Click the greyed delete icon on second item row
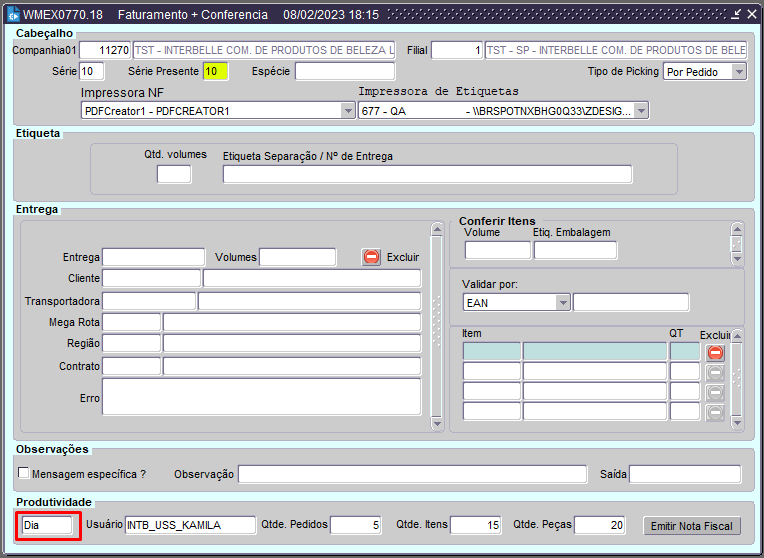 [x=715, y=372]
